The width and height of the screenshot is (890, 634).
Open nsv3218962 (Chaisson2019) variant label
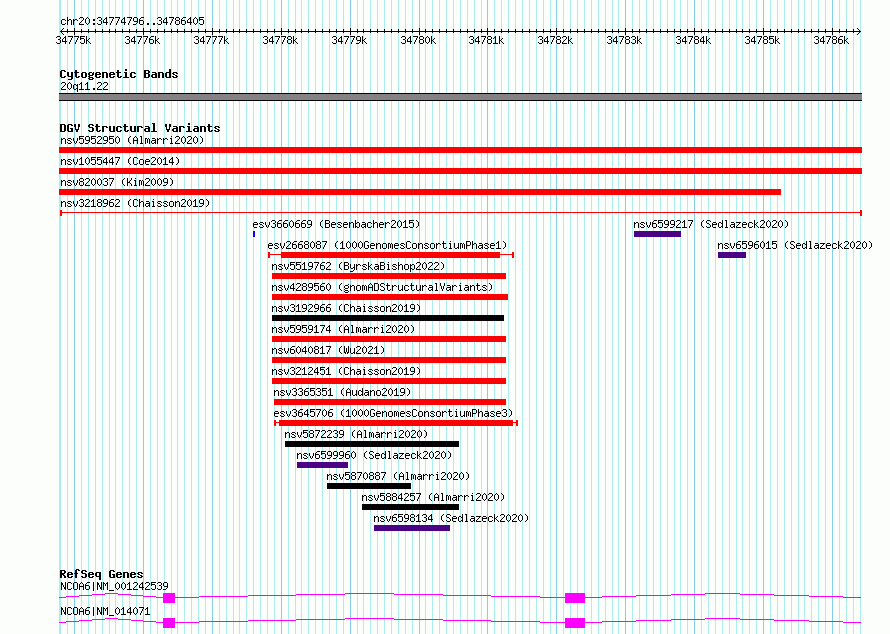(x=135, y=203)
